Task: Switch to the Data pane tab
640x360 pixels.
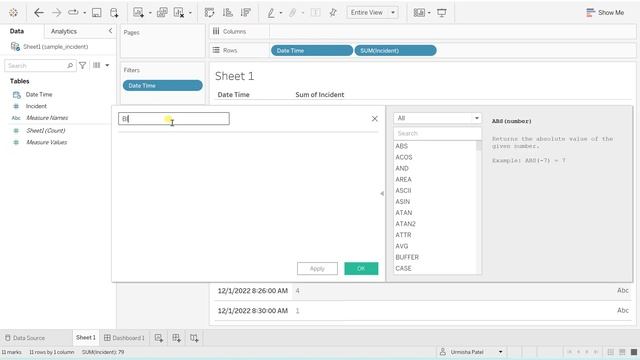Action: [17, 31]
